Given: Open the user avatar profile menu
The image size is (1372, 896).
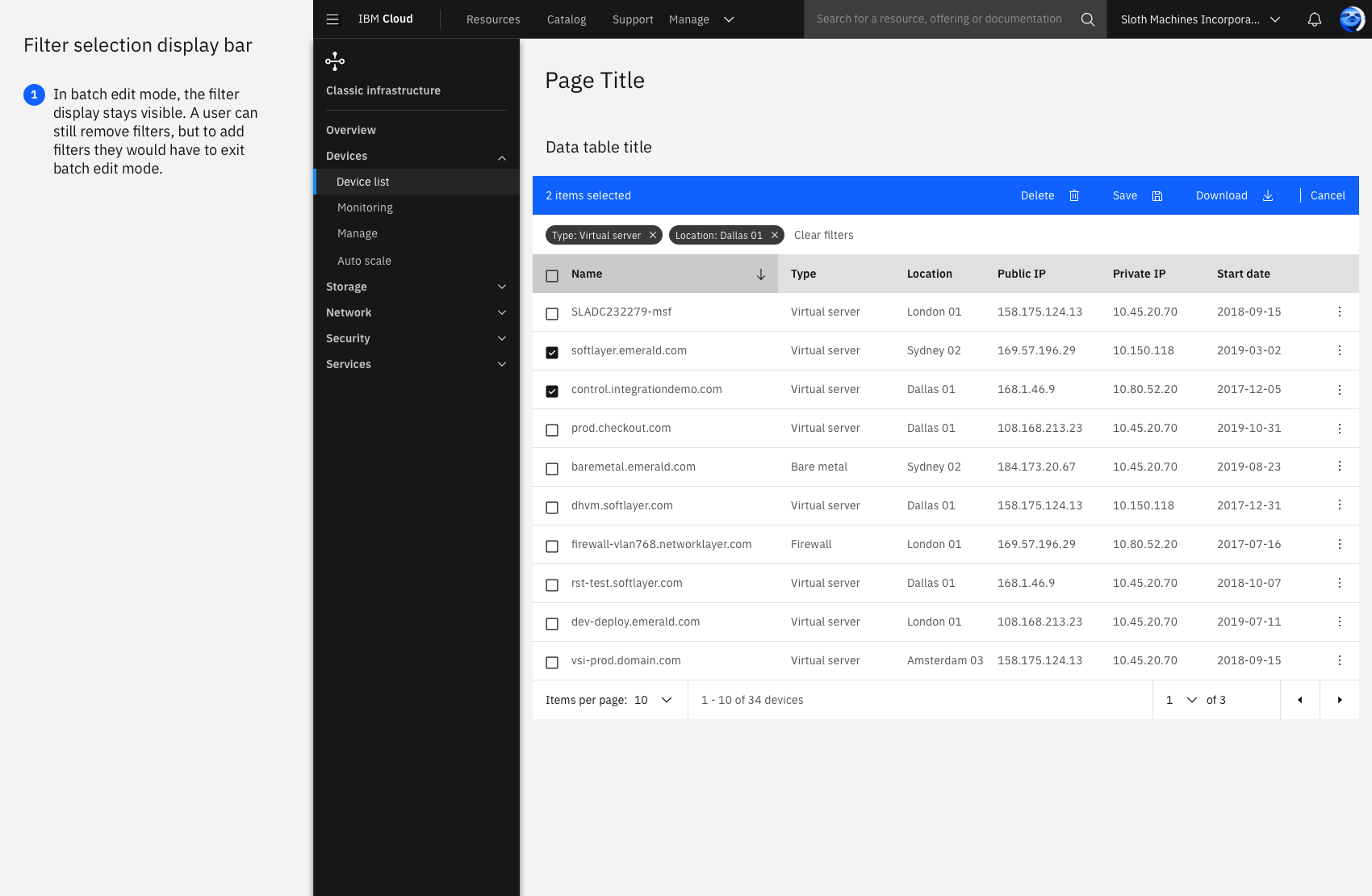Looking at the screenshot, I should [x=1352, y=19].
